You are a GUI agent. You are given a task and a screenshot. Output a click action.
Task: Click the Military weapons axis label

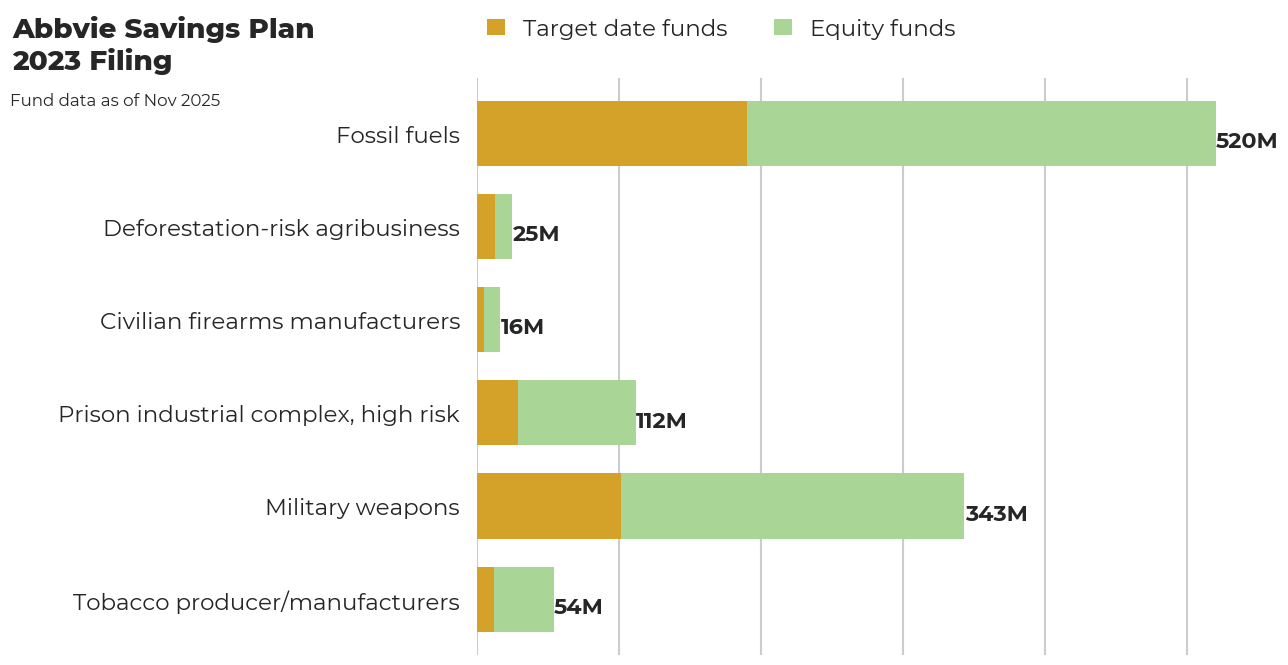[x=362, y=507]
